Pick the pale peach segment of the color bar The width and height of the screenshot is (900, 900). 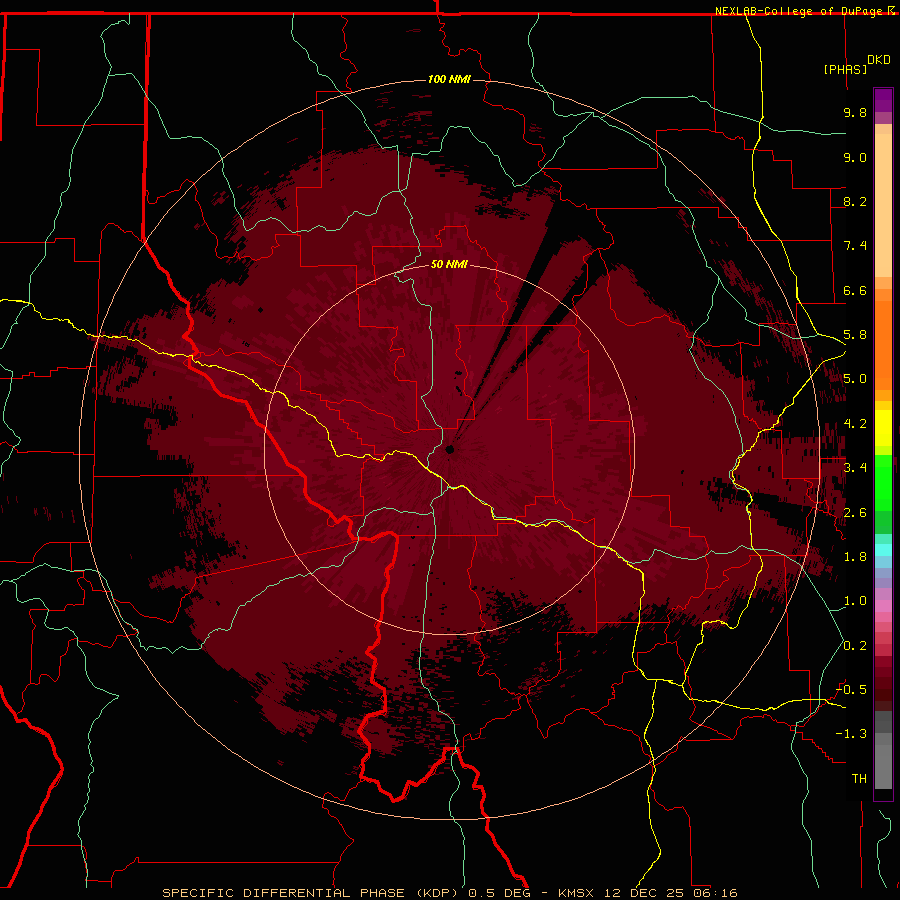[883, 207]
